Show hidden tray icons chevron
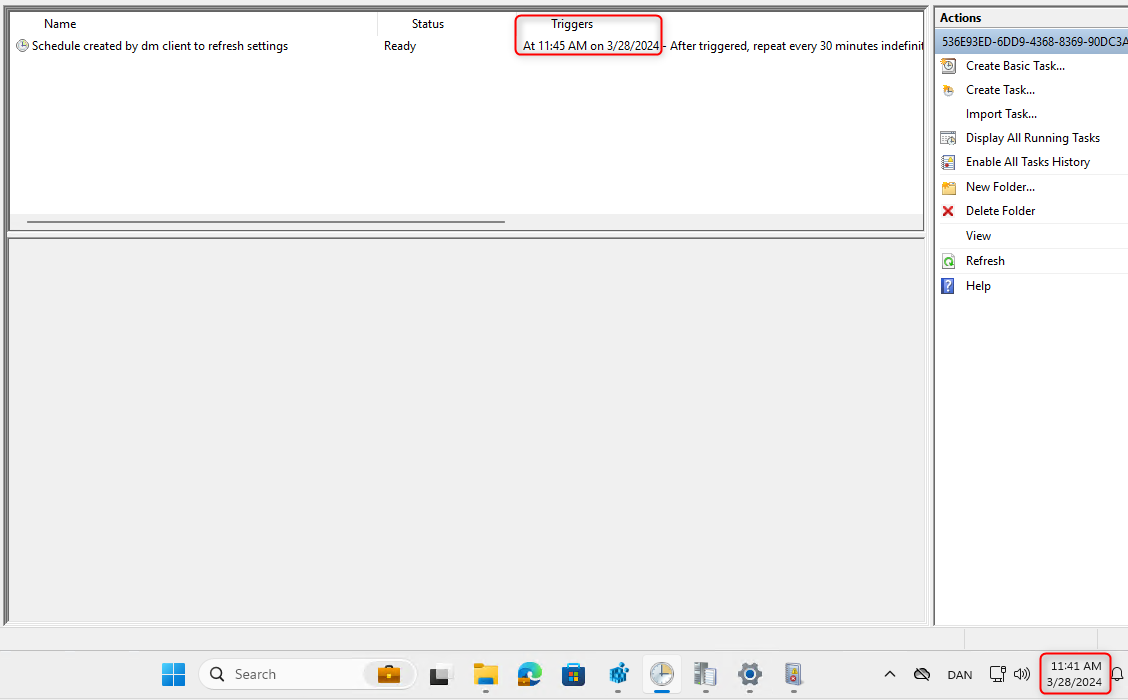Screen dimensions: 1128x700 pos(890,674)
